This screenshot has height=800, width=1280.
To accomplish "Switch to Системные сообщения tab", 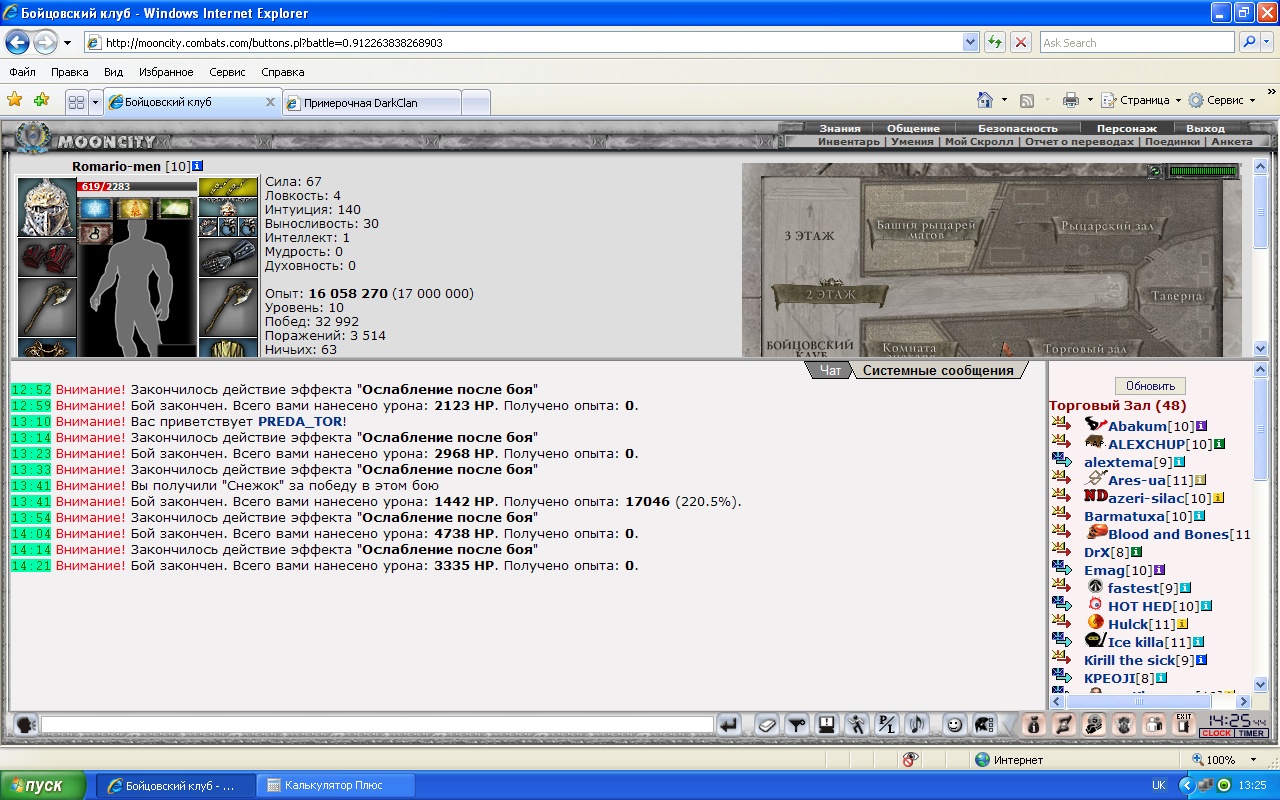I will point(938,370).
